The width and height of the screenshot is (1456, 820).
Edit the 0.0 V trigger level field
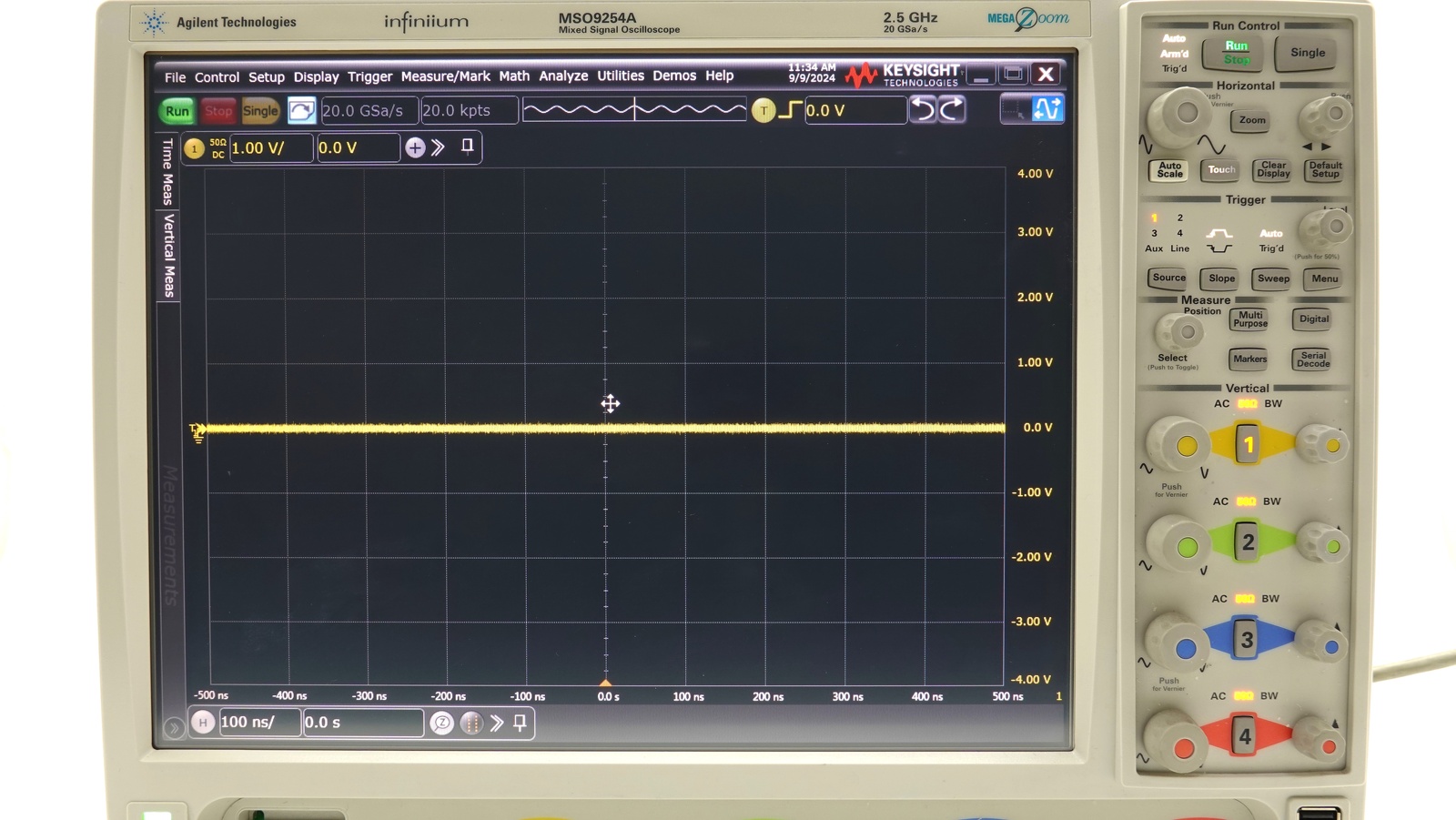click(x=855, y=110)
